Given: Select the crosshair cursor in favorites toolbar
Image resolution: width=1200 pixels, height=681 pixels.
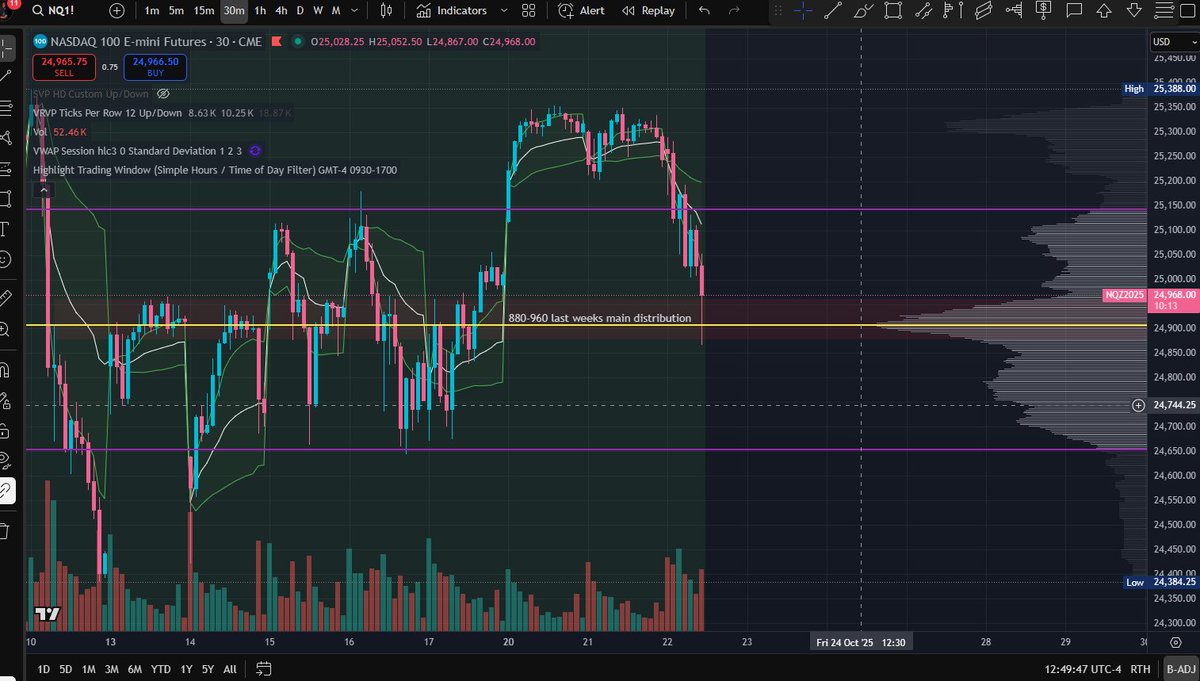Looking at the screenshot, I should click(803, 10).
